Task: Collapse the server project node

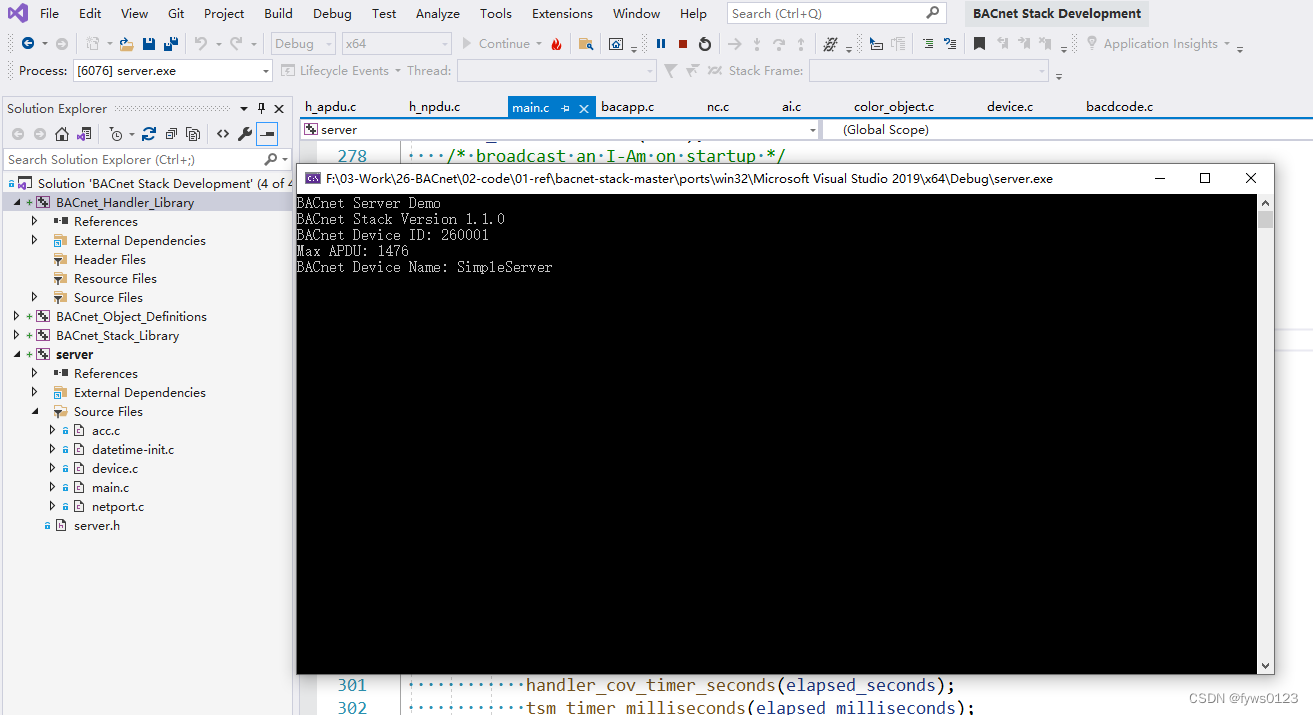Action: coord(16,354)
